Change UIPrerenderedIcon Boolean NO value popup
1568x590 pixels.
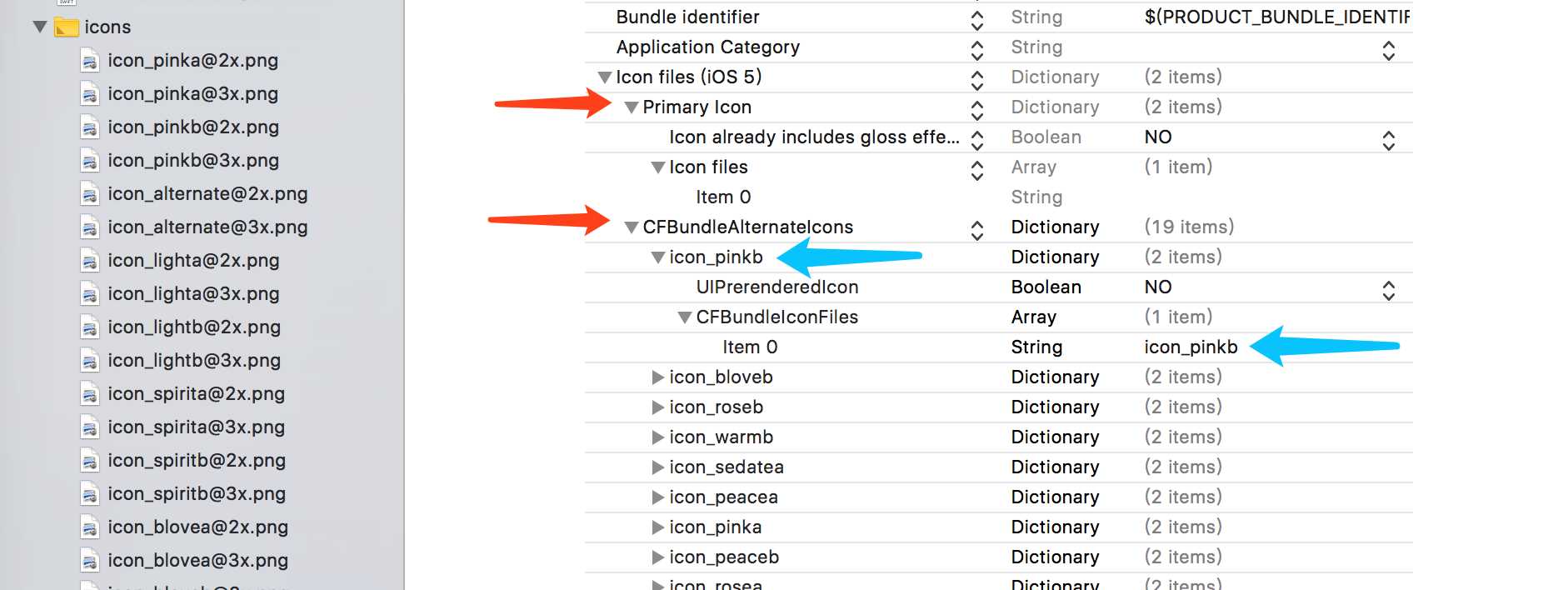pos(1389,290)
